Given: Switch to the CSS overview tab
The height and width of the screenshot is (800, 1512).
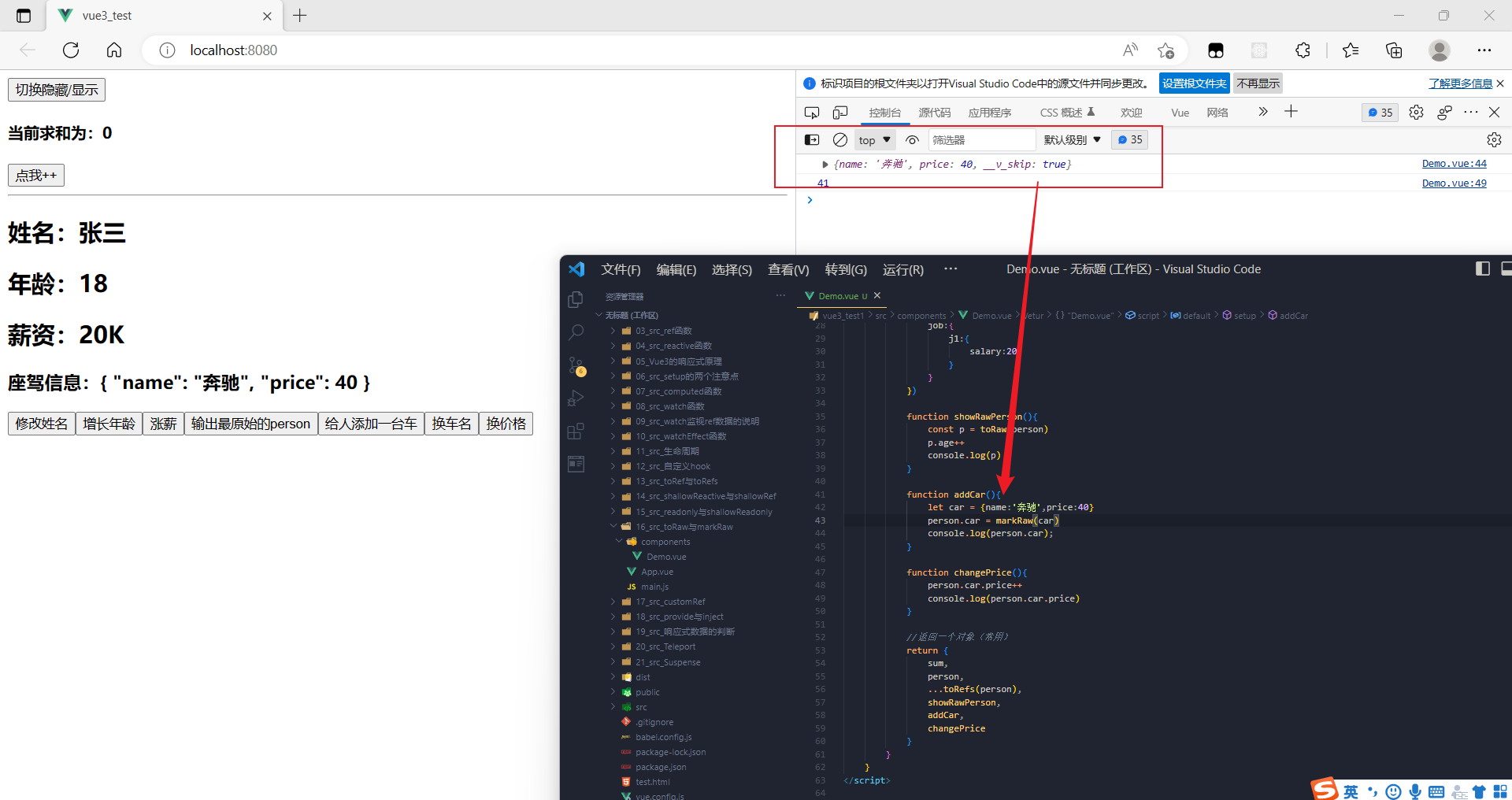Looking at the screenshot, I should pos(1067,113).
